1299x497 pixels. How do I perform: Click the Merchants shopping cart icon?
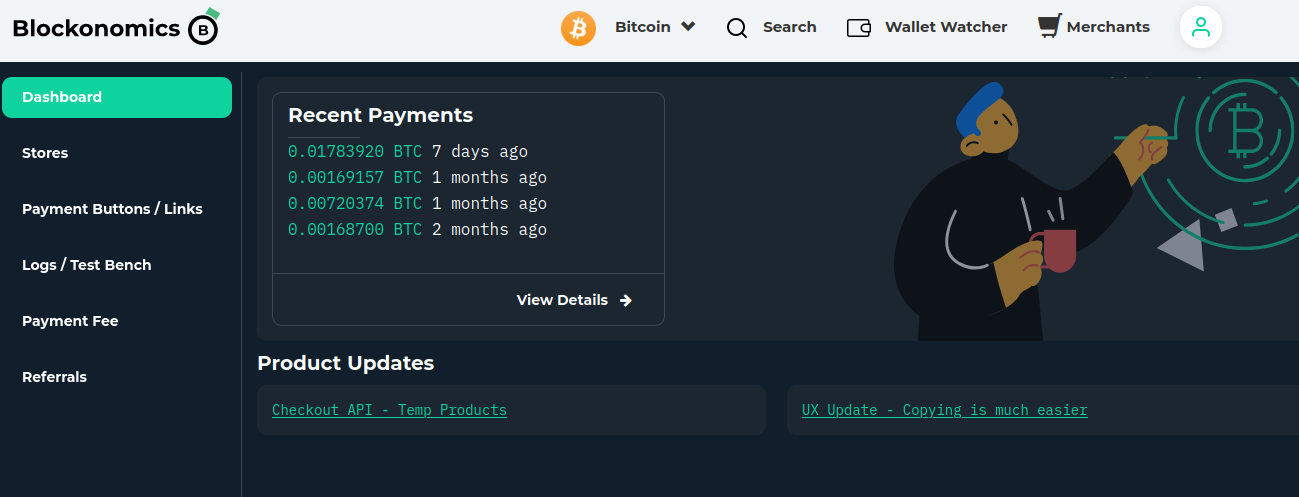pos(1048,27)
